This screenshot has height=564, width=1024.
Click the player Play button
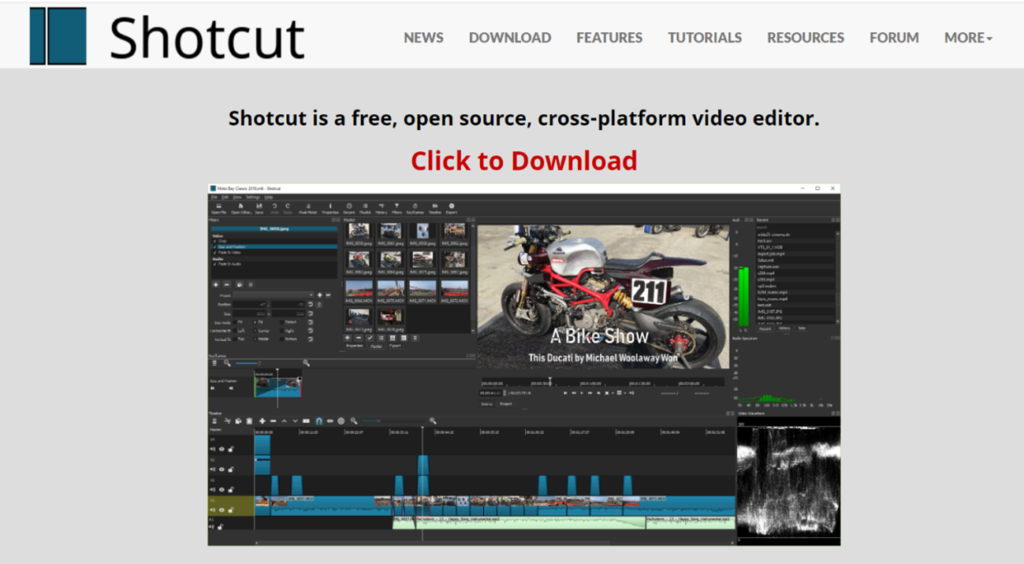point(581,393)
